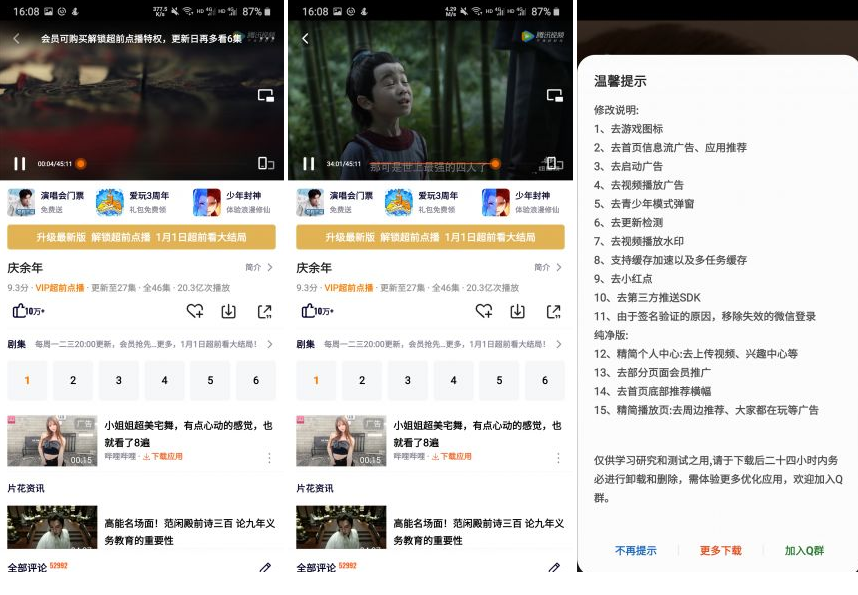Open 爱玩3周年 promo on the left phone screen

pos(132,202)
